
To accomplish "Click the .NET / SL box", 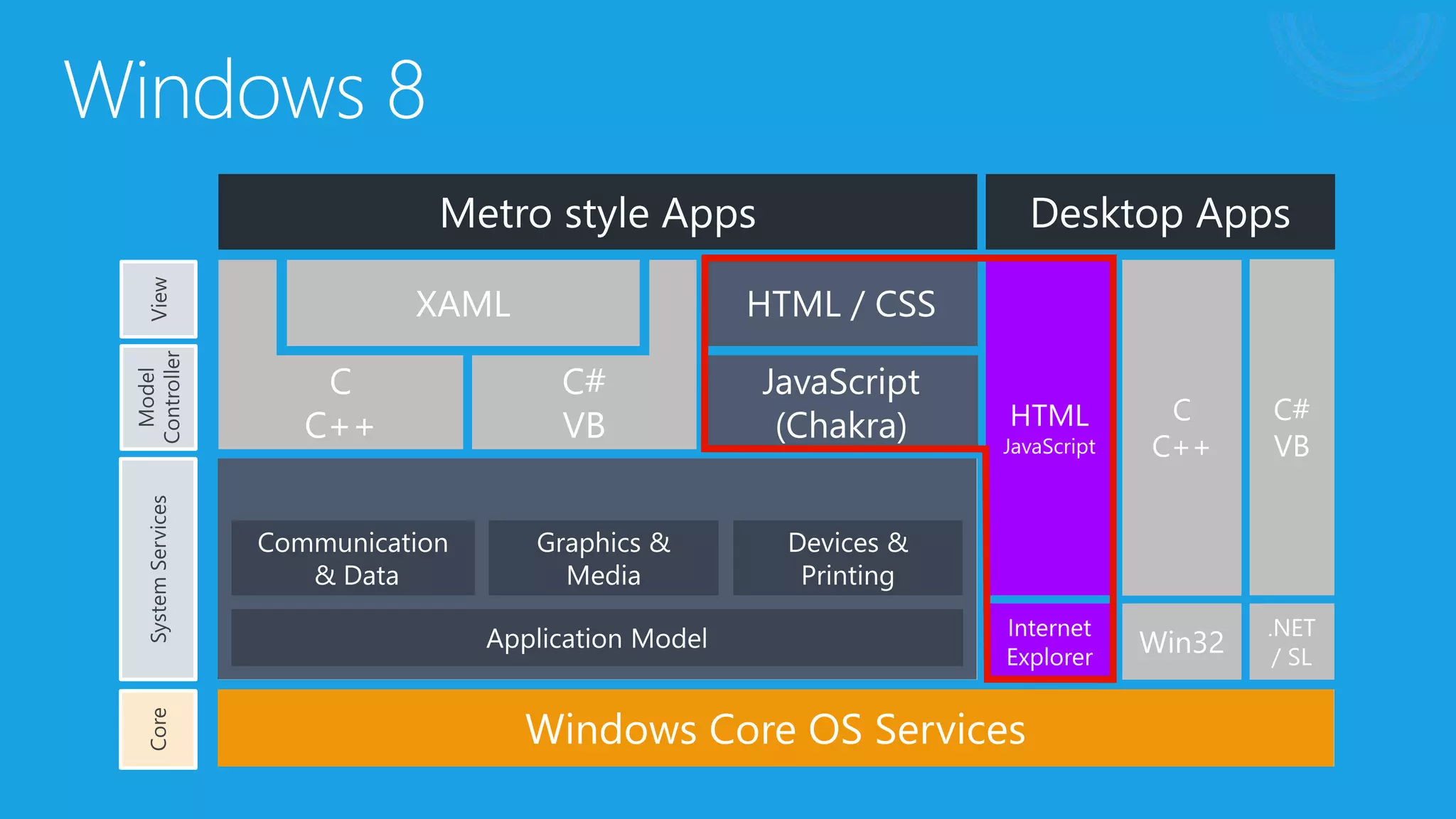I will (1291, 642).
